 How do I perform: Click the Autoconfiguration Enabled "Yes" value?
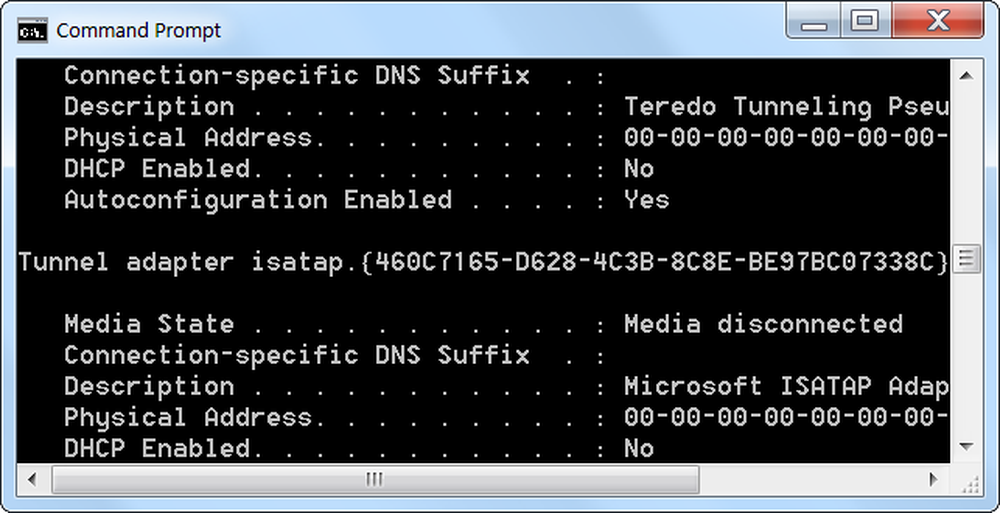click(647, 200)
